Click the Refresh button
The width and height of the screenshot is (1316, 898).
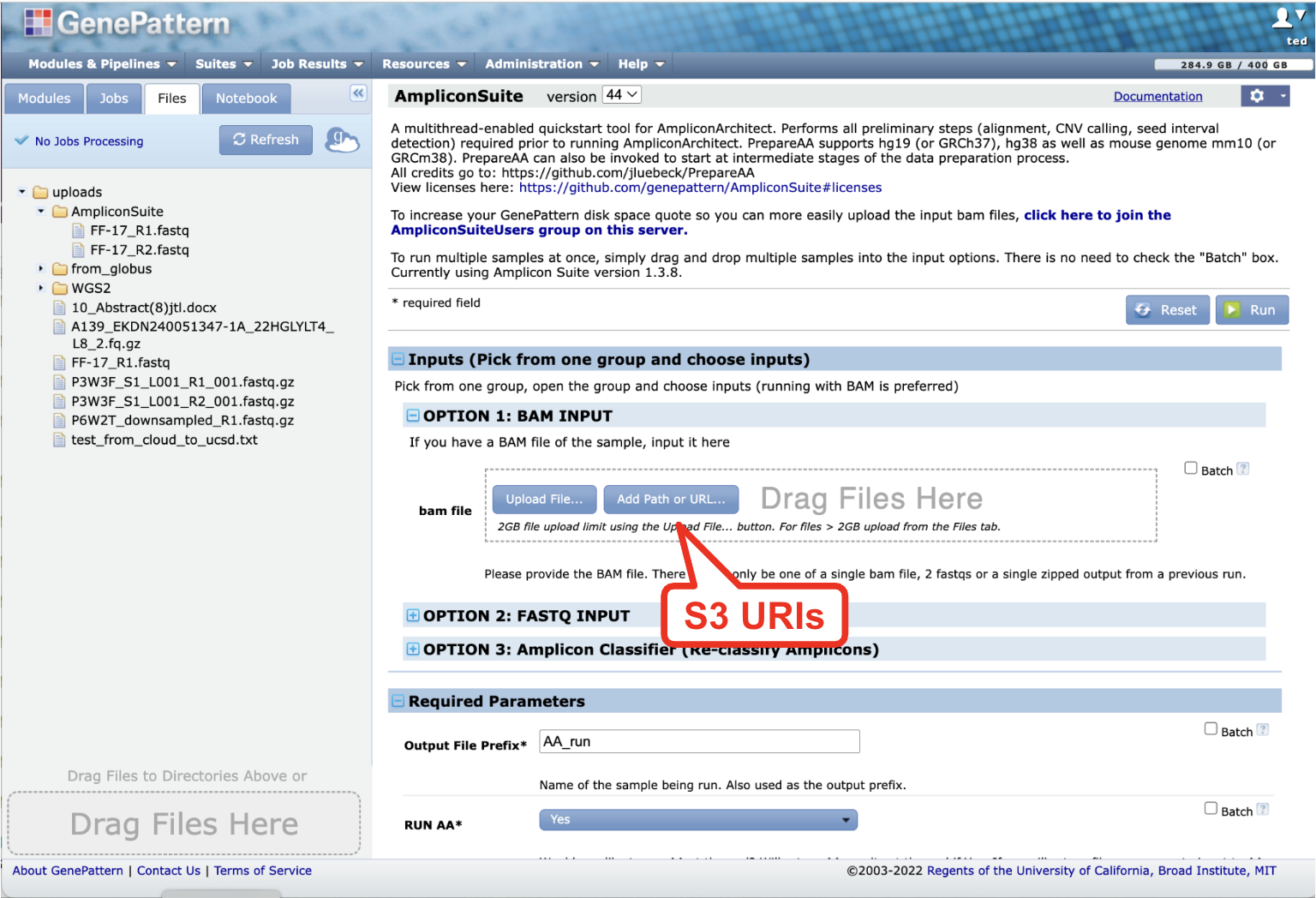tap(266, 140)
